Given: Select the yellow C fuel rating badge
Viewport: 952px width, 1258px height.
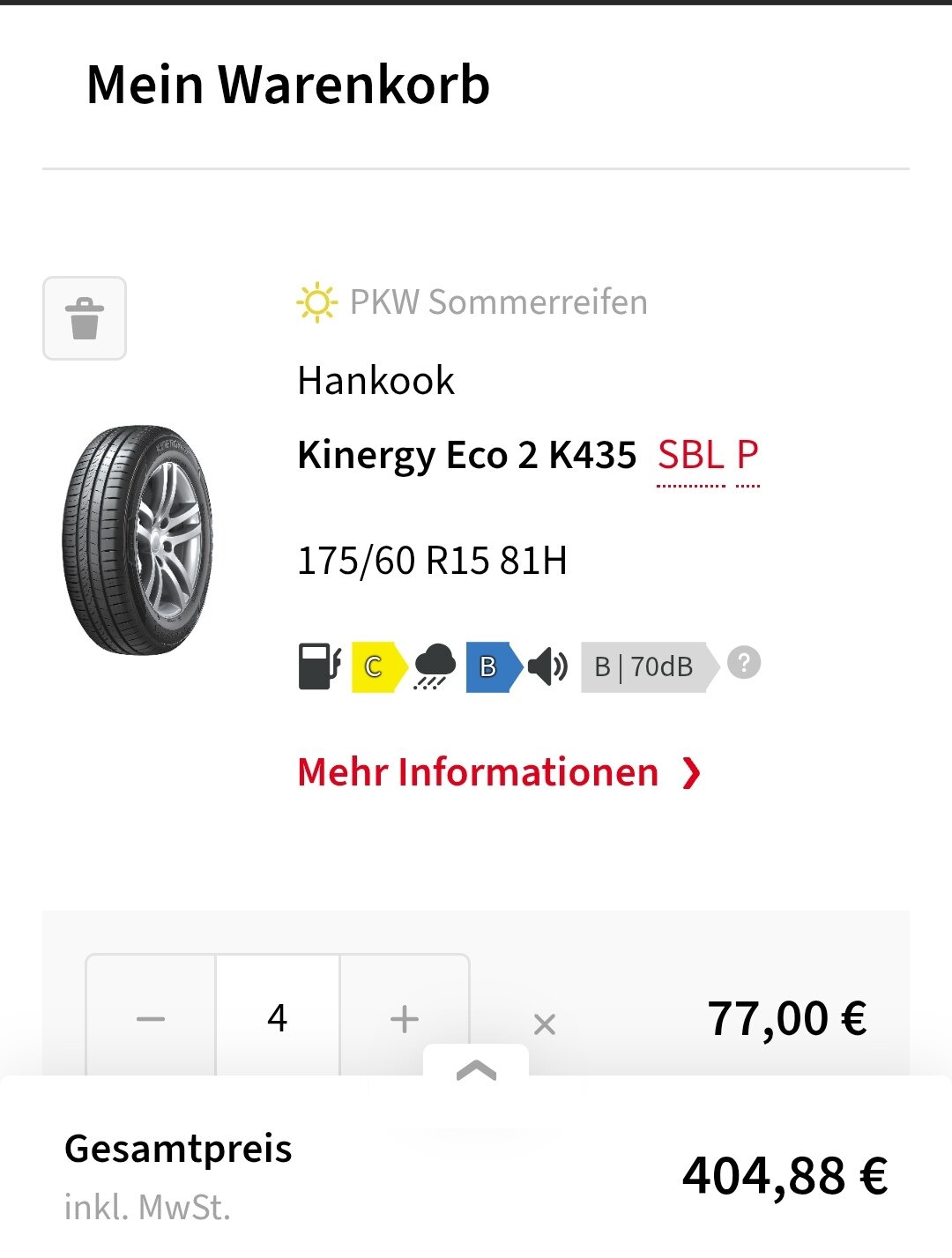Looking at the screenshot, I should coord(379,666).
